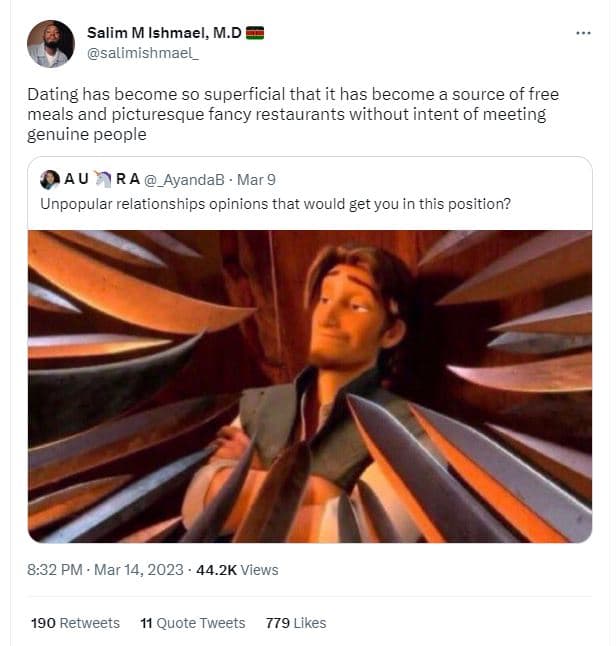Show who gave the 779 Likes

296,623
